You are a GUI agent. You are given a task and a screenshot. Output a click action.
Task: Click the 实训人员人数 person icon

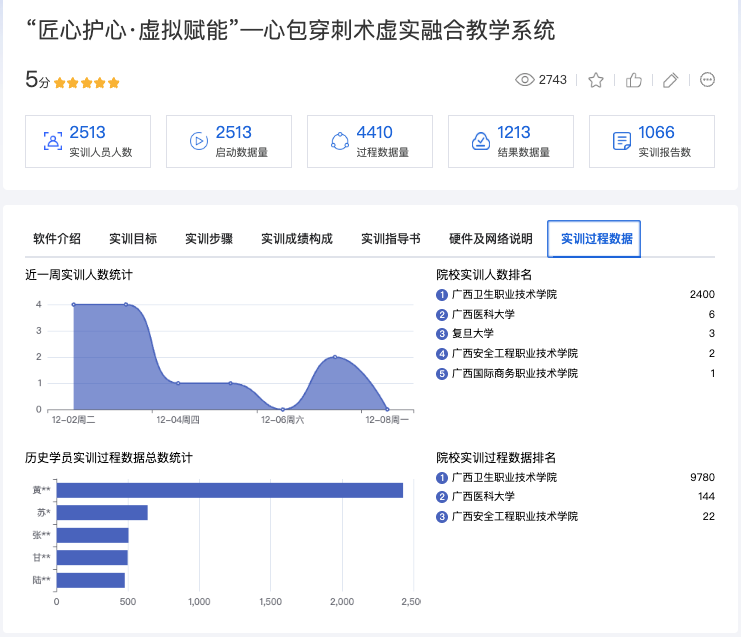click(x=52, y=141)
